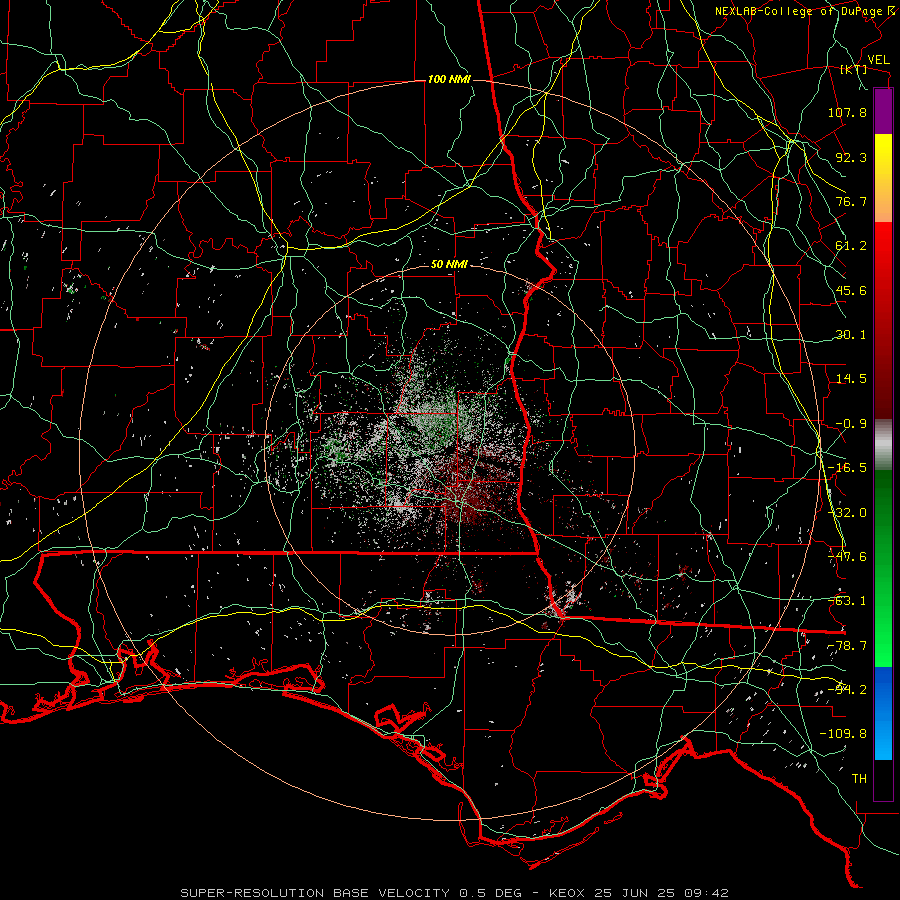Click the purple segment of the color bar
Screen dimensions: 900x900
883,111
